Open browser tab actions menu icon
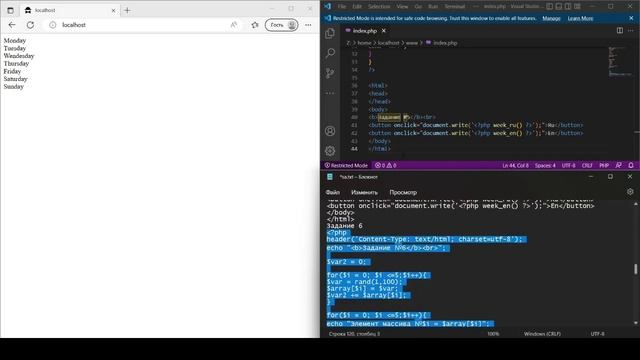 coord(10,10)
